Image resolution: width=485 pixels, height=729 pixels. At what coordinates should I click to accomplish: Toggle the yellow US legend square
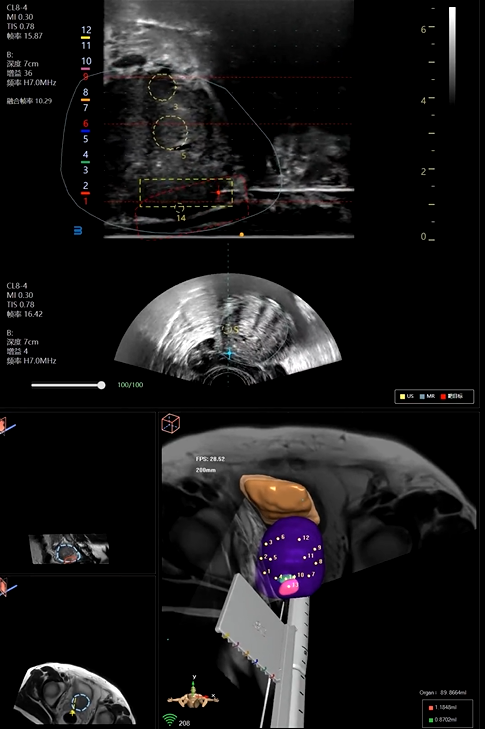click(402, 397)
